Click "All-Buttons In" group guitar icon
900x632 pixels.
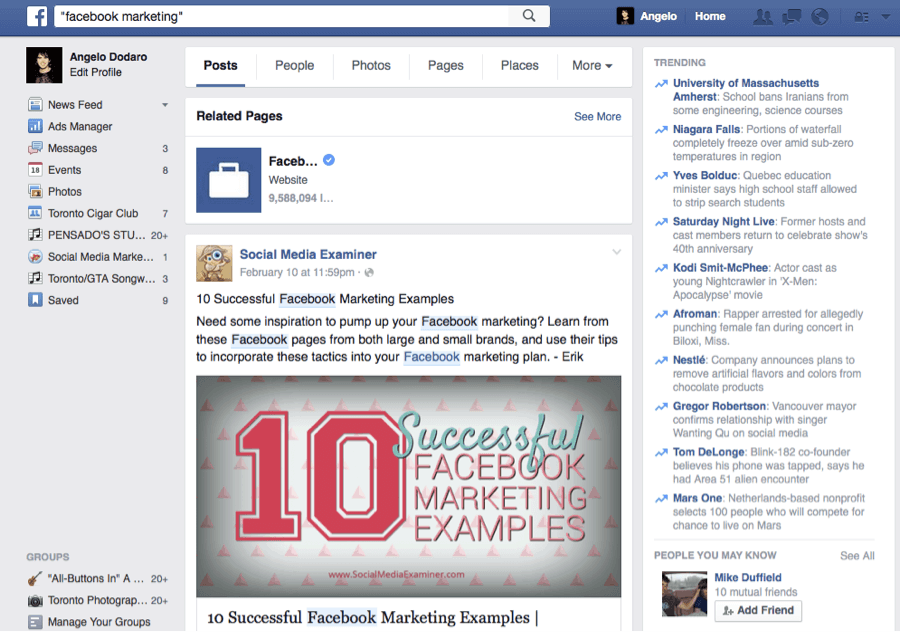coord(36,579)
